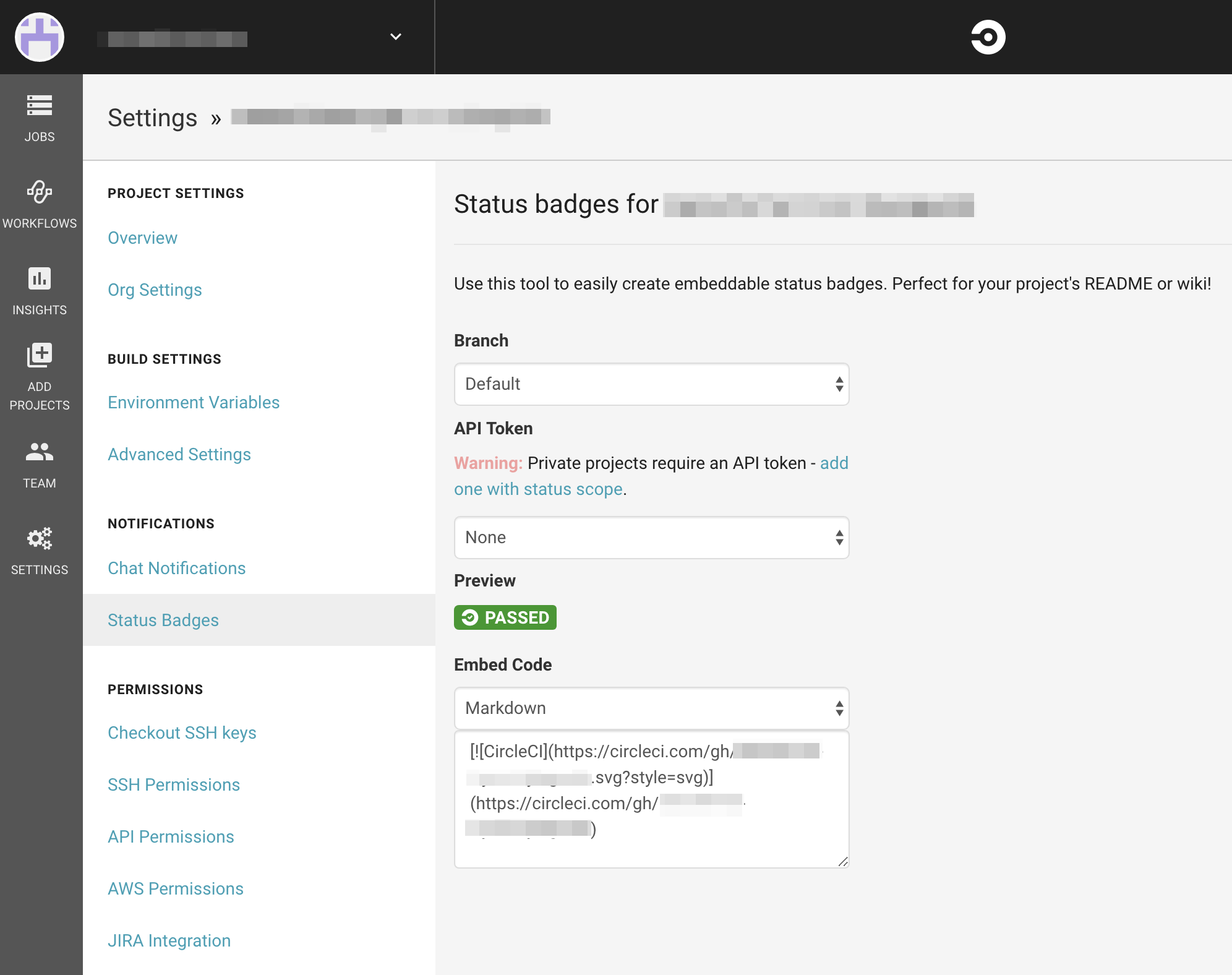Click the PASSED badge preview
Viewport: 1232px width, 975px height.
tap(505, 617)
